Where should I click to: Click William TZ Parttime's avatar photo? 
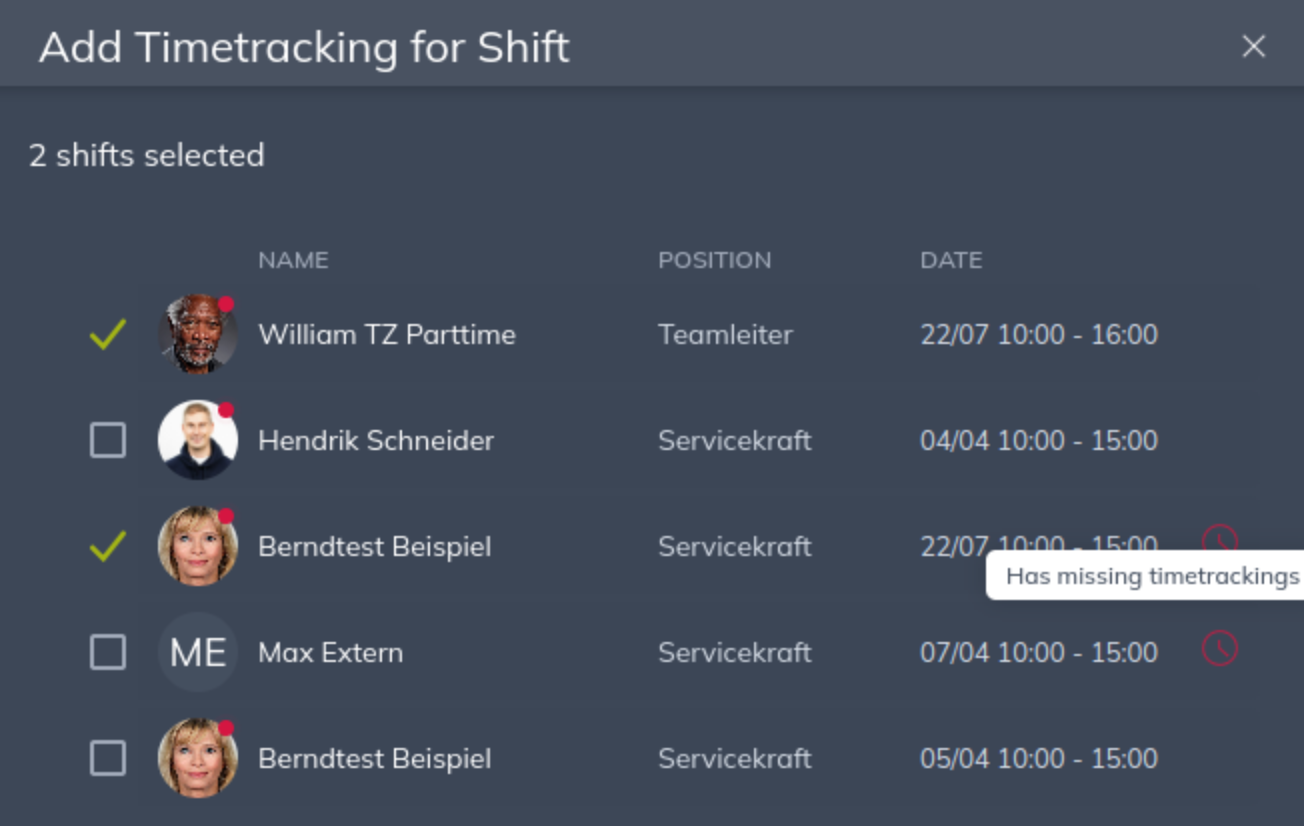pyautogui.click(x=197, y=334)
